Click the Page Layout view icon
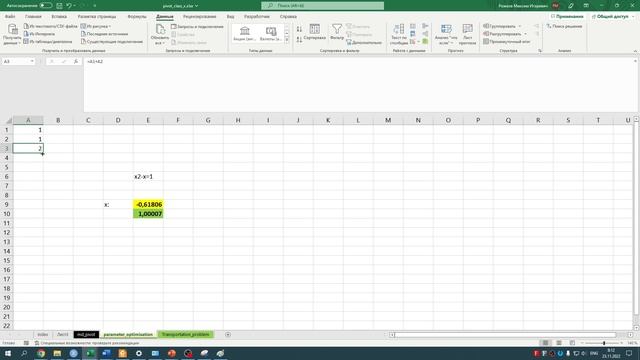640x360 pixels. point(559,343)
